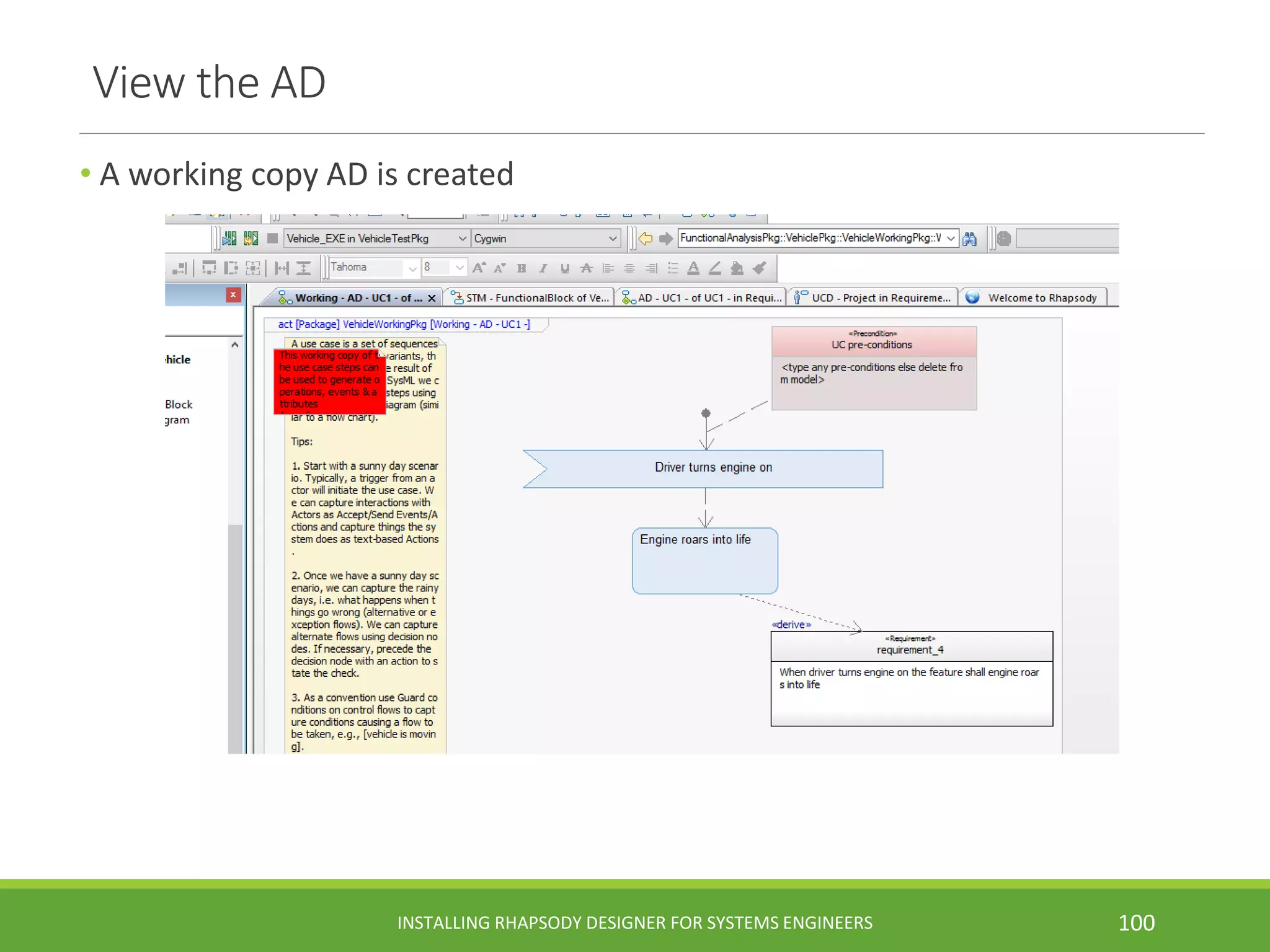1270x952 pixels.
Task: Click the second build-and-run toolbar icon
Action: pos(251,239)
